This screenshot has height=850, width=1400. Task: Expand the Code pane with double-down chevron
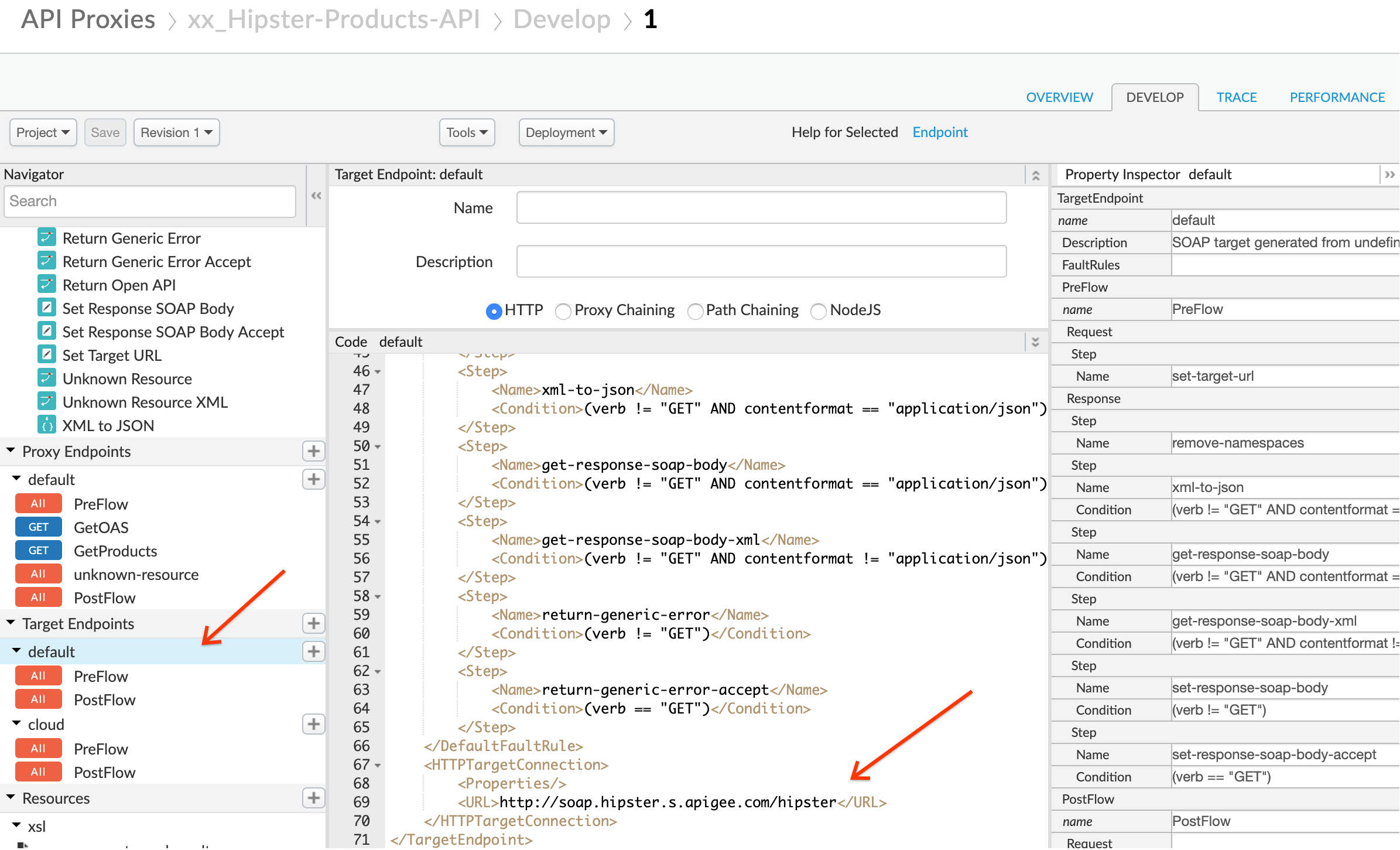pyautogui.click(x=1035, y=342)
